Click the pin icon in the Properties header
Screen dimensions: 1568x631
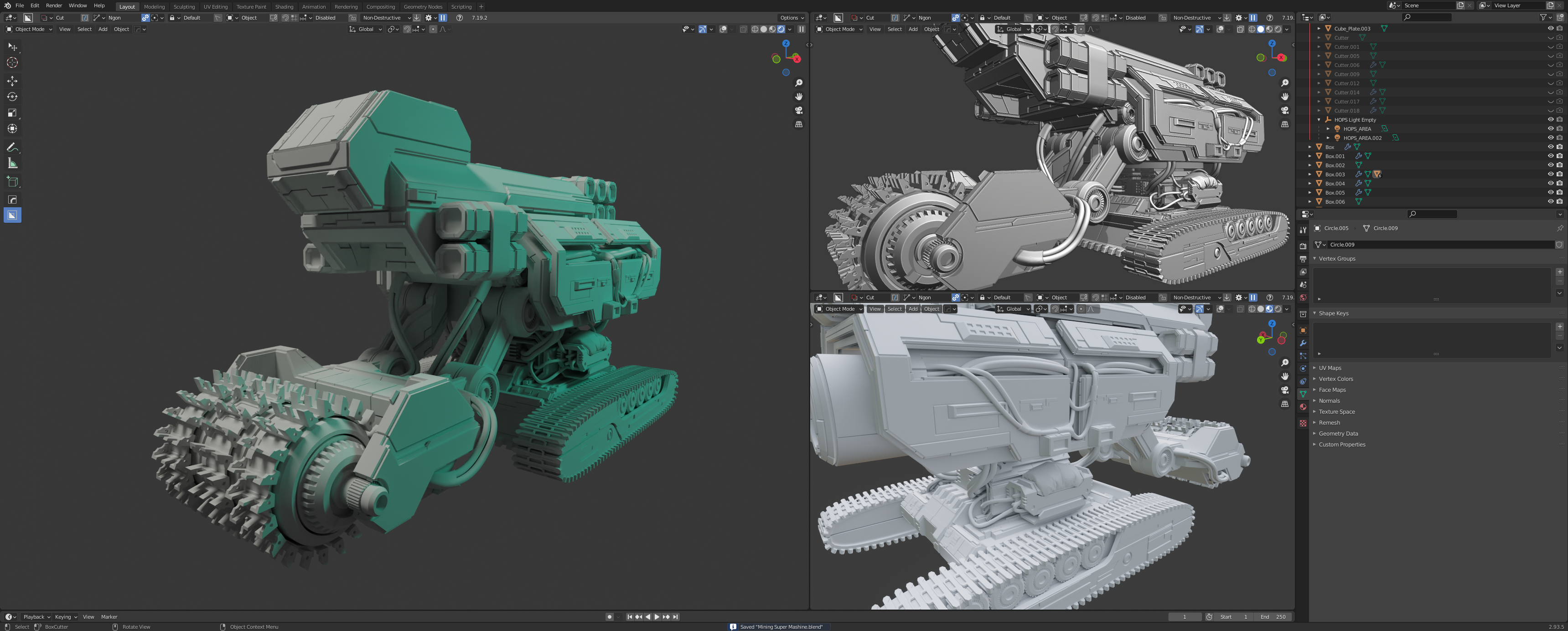pos(1559,228)
